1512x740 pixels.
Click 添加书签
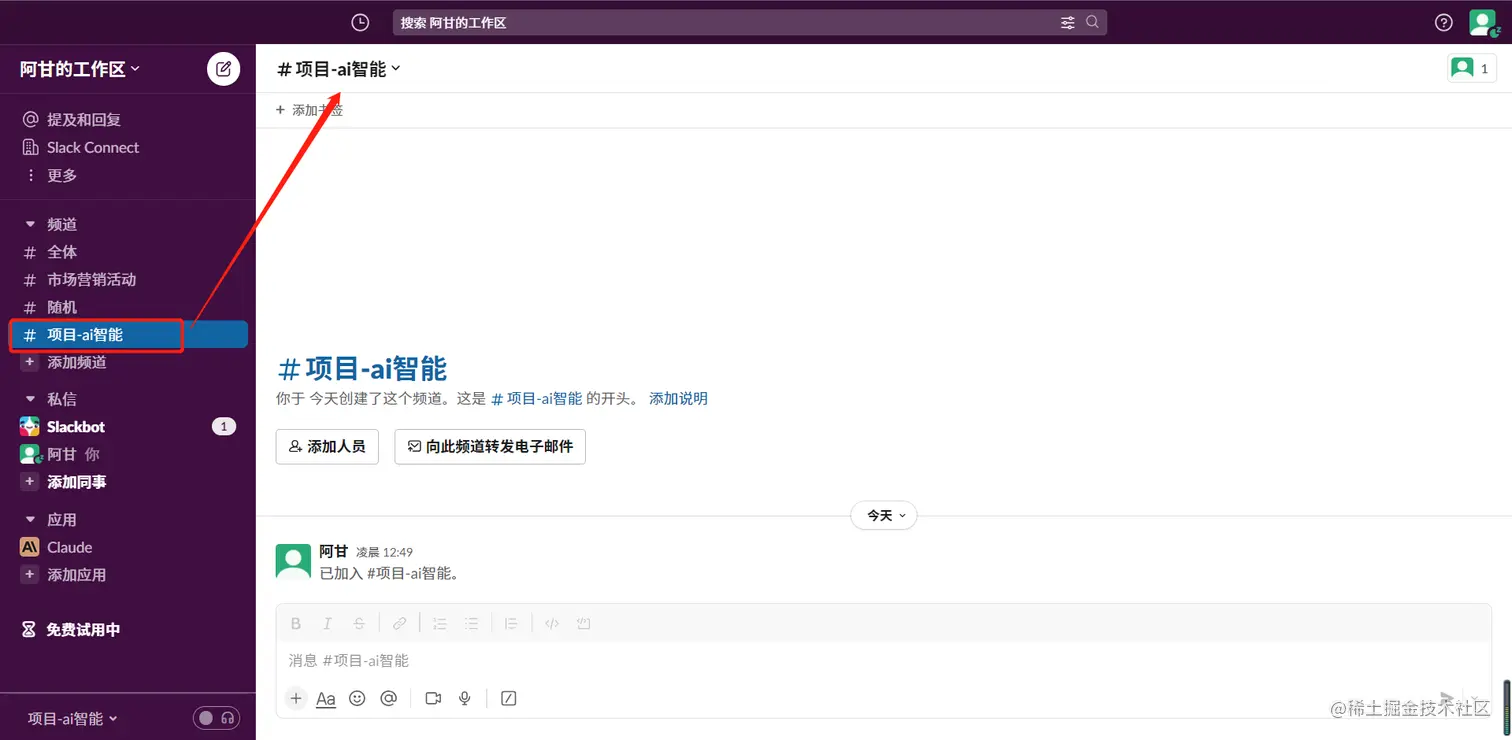pos(310,110)
